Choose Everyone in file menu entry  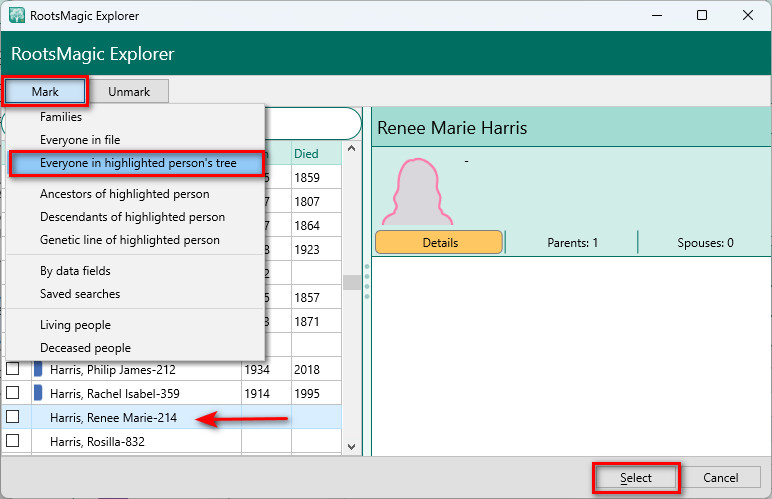click(x=80, y=140)
